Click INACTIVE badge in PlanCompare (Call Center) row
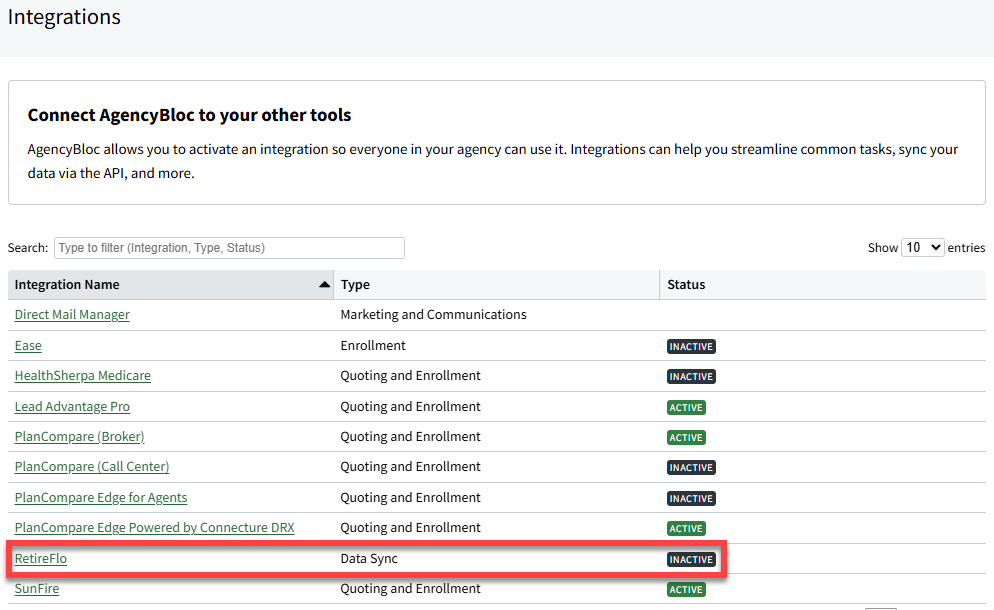The height and width of the screenshot is (610, 994). [x=691, y=467]
